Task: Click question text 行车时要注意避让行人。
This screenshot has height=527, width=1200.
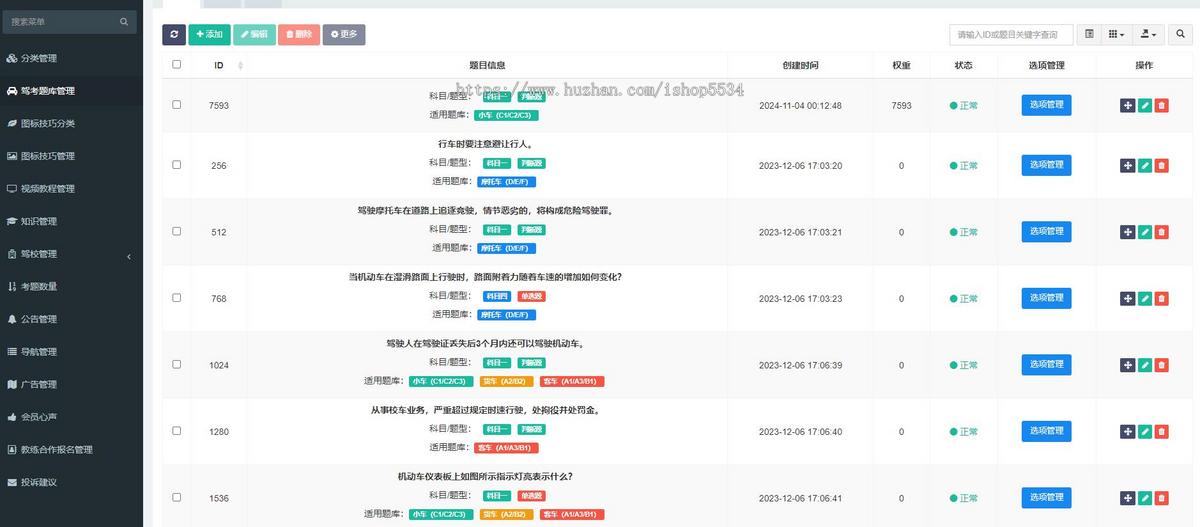Action: tap(485, 143)
